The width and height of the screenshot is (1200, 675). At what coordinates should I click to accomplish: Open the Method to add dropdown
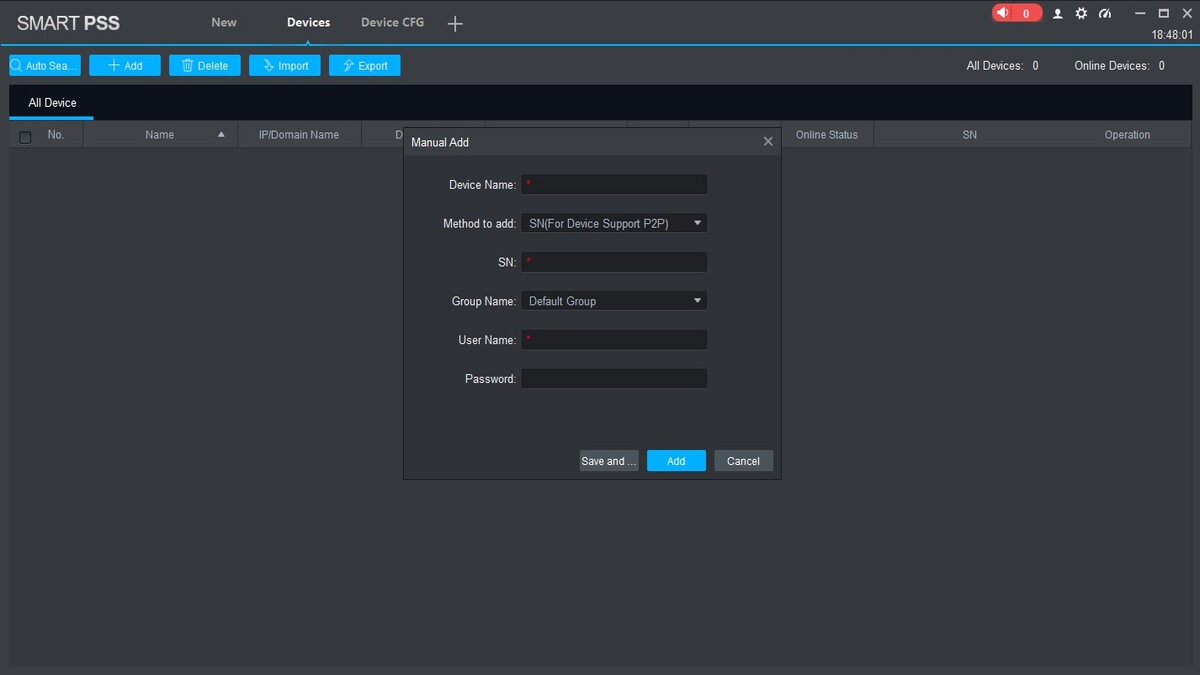[x=614, y=223]
